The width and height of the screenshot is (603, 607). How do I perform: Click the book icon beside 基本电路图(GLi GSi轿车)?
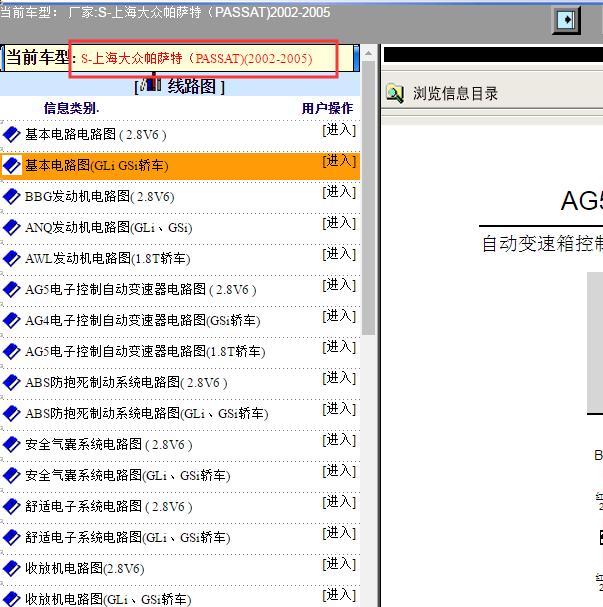coord(12,165)
